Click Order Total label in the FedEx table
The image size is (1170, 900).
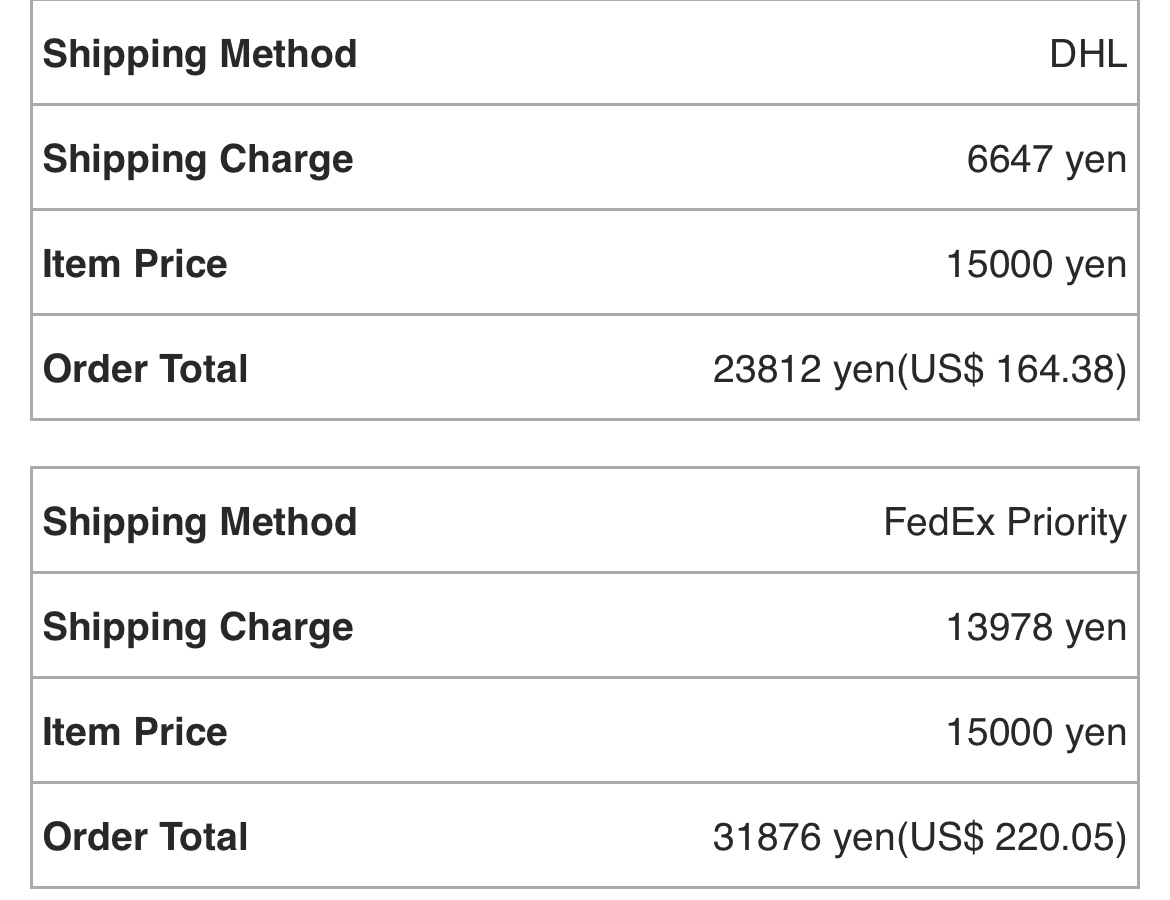145,837
